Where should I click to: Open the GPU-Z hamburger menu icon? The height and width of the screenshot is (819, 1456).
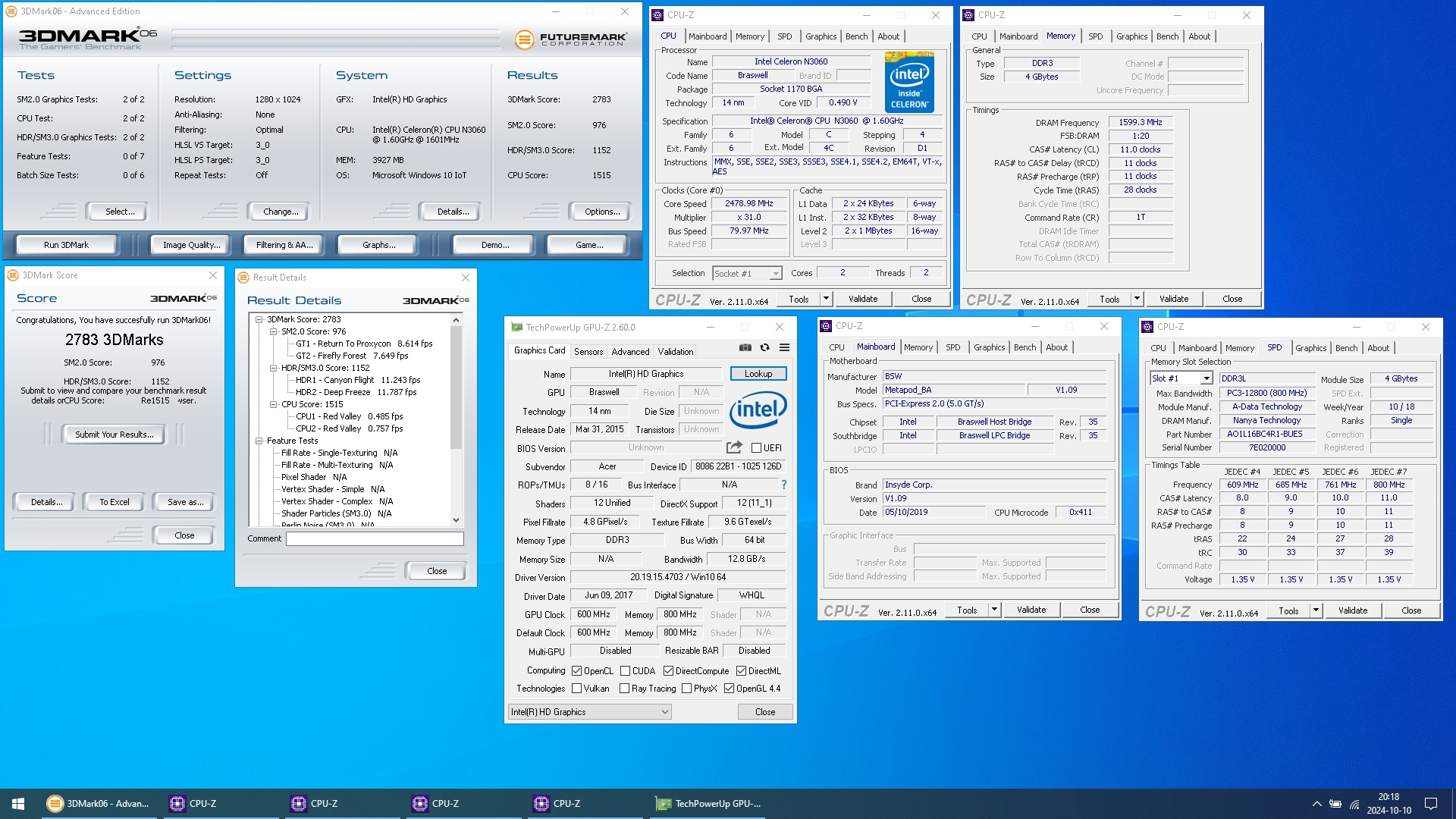pyautogui.click(x=784, y=348)
